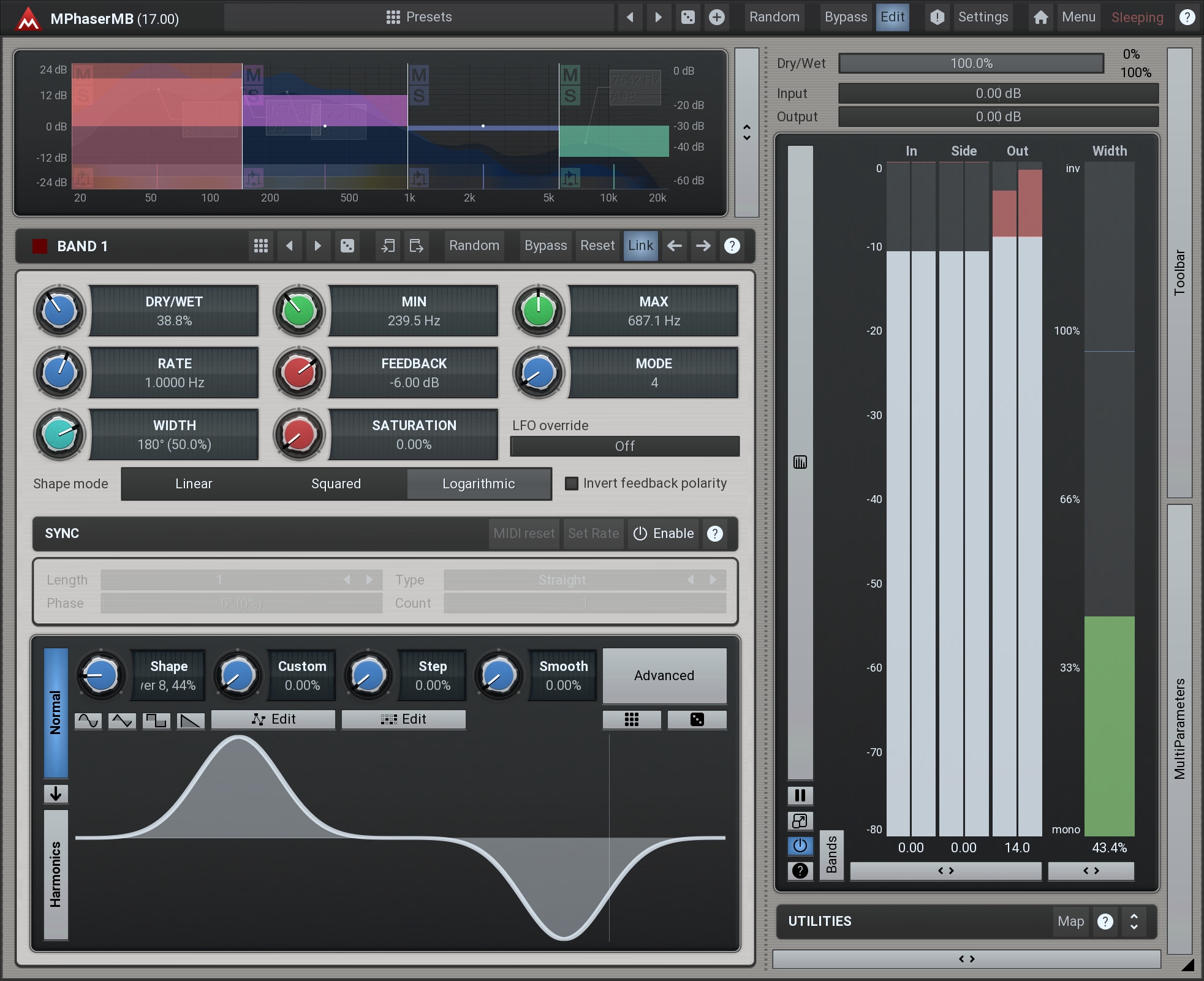The width and height of the screenshot is (1204, 981).
Task: Click the global Dry/Wet slider
Action: pyautogui.click(x=971, y=63)
